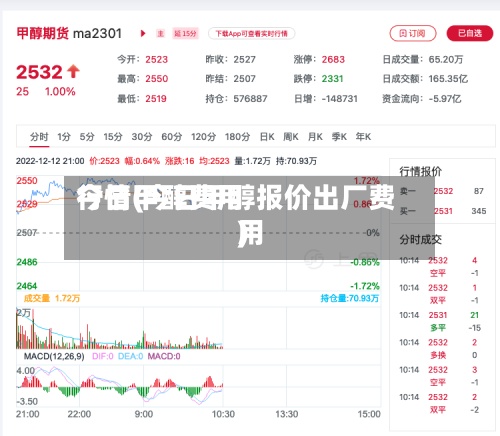Click the 分时成交 panel heading
500x436 pixels.
pos(421,239)
